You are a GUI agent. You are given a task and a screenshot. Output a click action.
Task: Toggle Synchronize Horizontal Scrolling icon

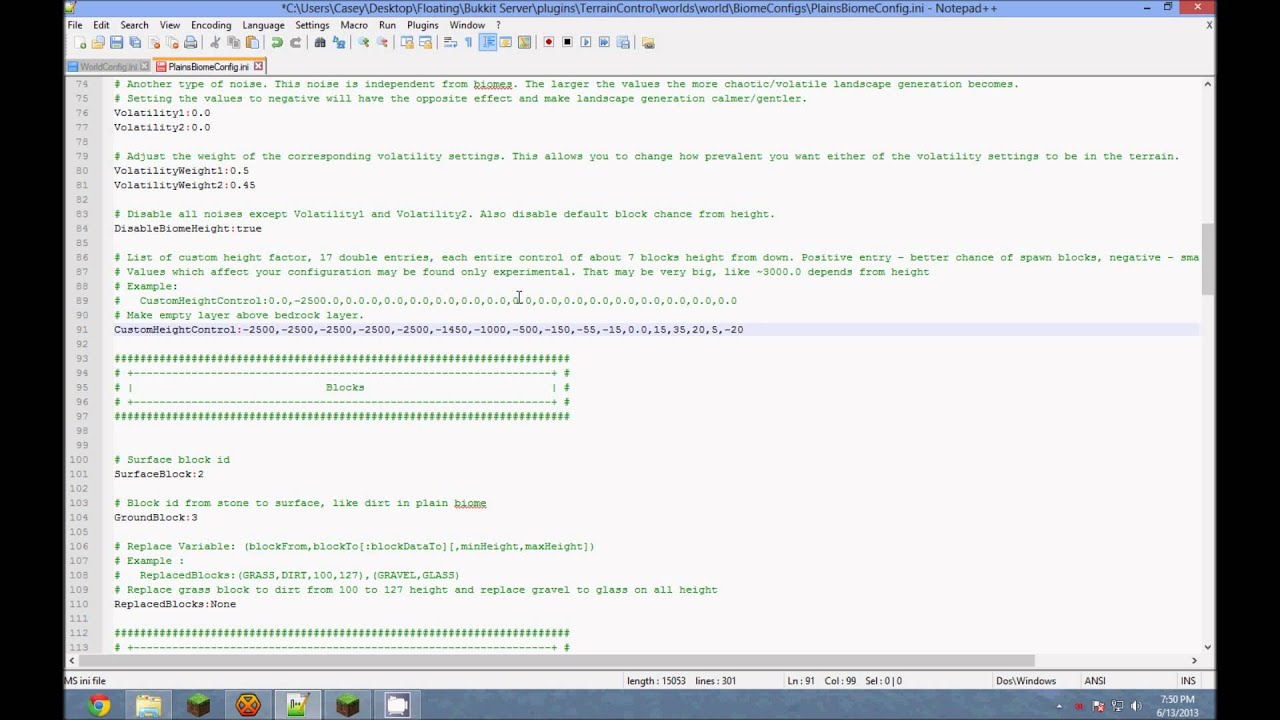(x=425, y=42)
